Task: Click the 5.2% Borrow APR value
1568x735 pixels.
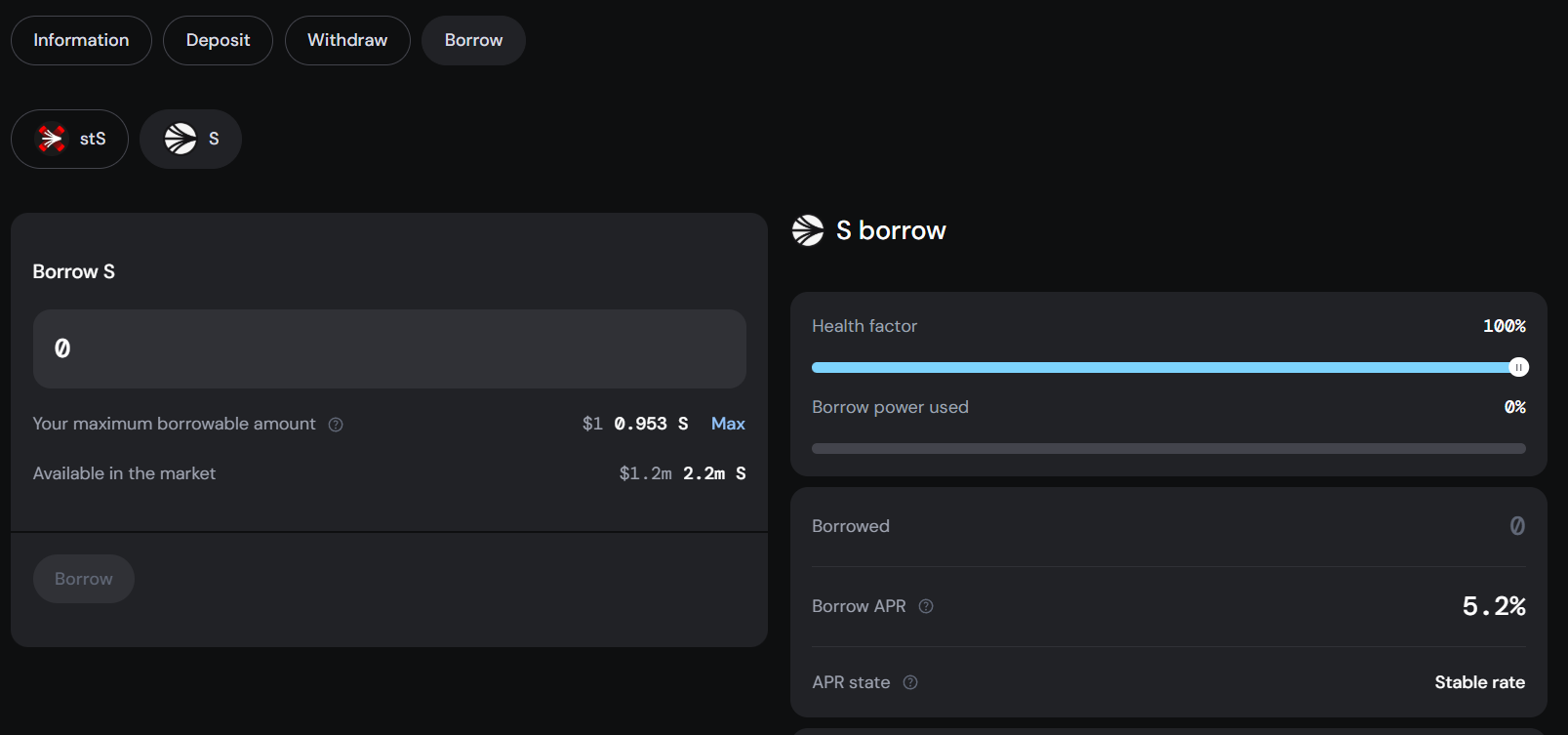Action: click(1494, 606)
